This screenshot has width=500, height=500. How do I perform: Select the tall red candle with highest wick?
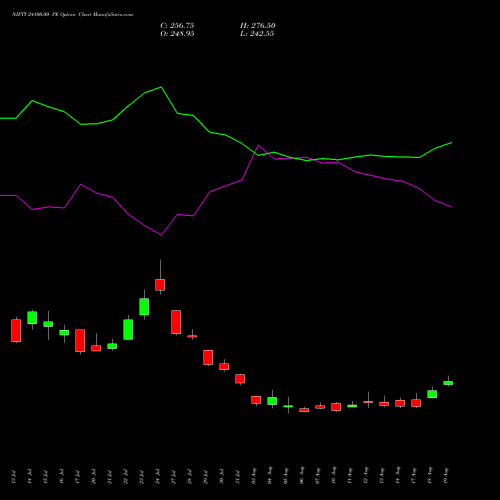click(160, 285)
